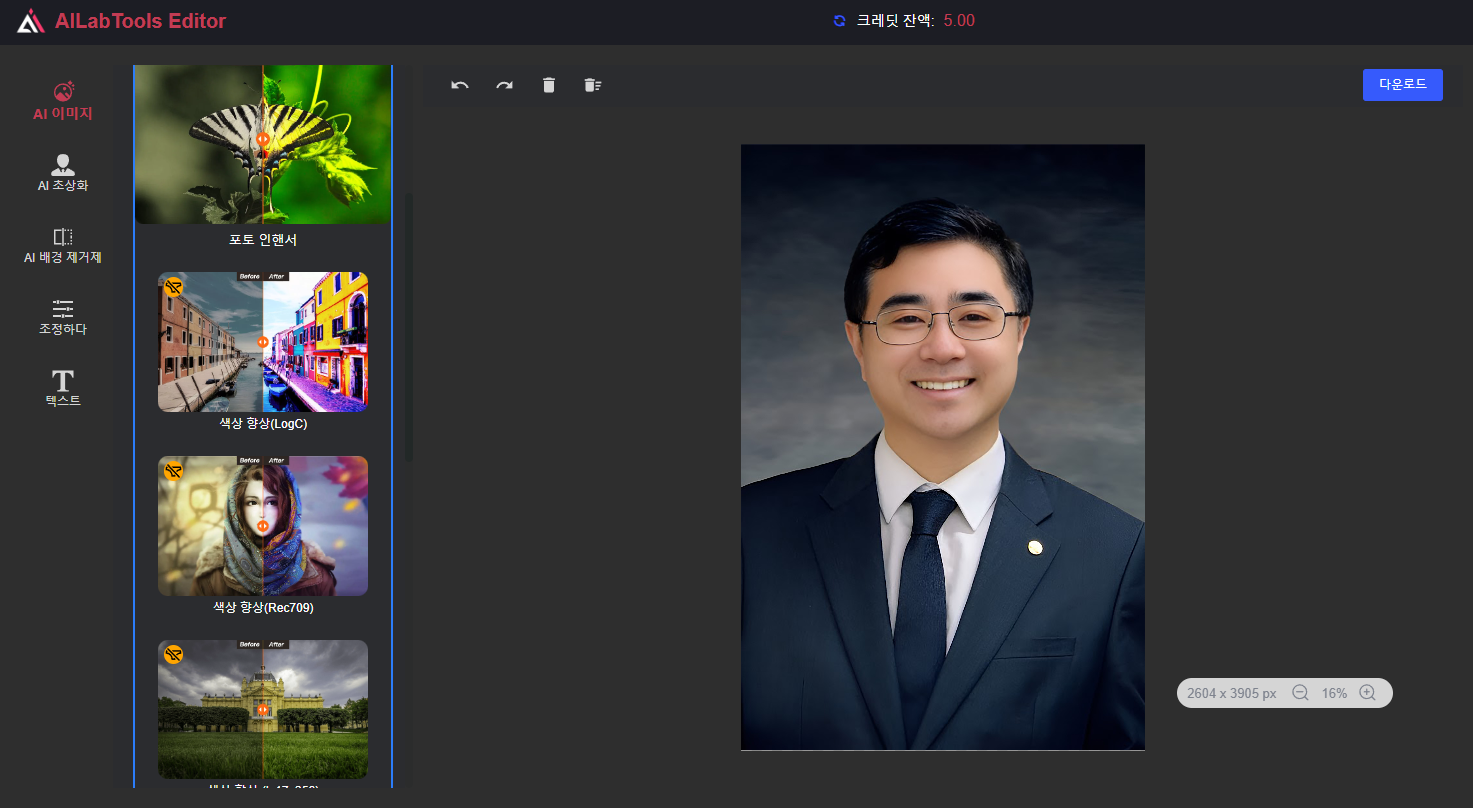Select the butterfly 포토 인핸서 thumbnail

click(263, 144)
